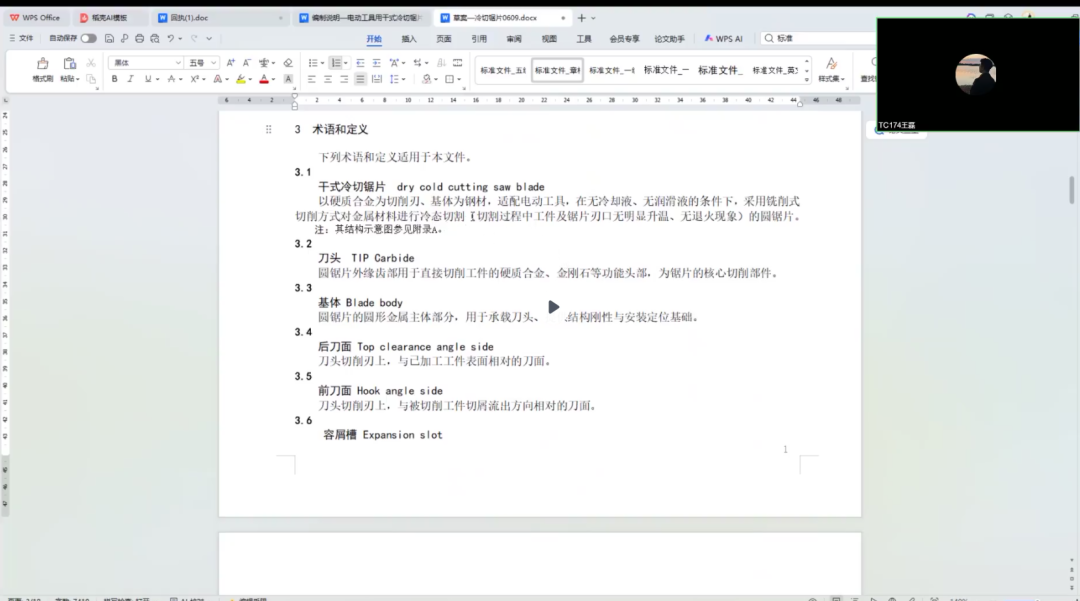Decrease font size with the A- icon
This screenshot has width=1080, height=601.
(x=247, y=63)
